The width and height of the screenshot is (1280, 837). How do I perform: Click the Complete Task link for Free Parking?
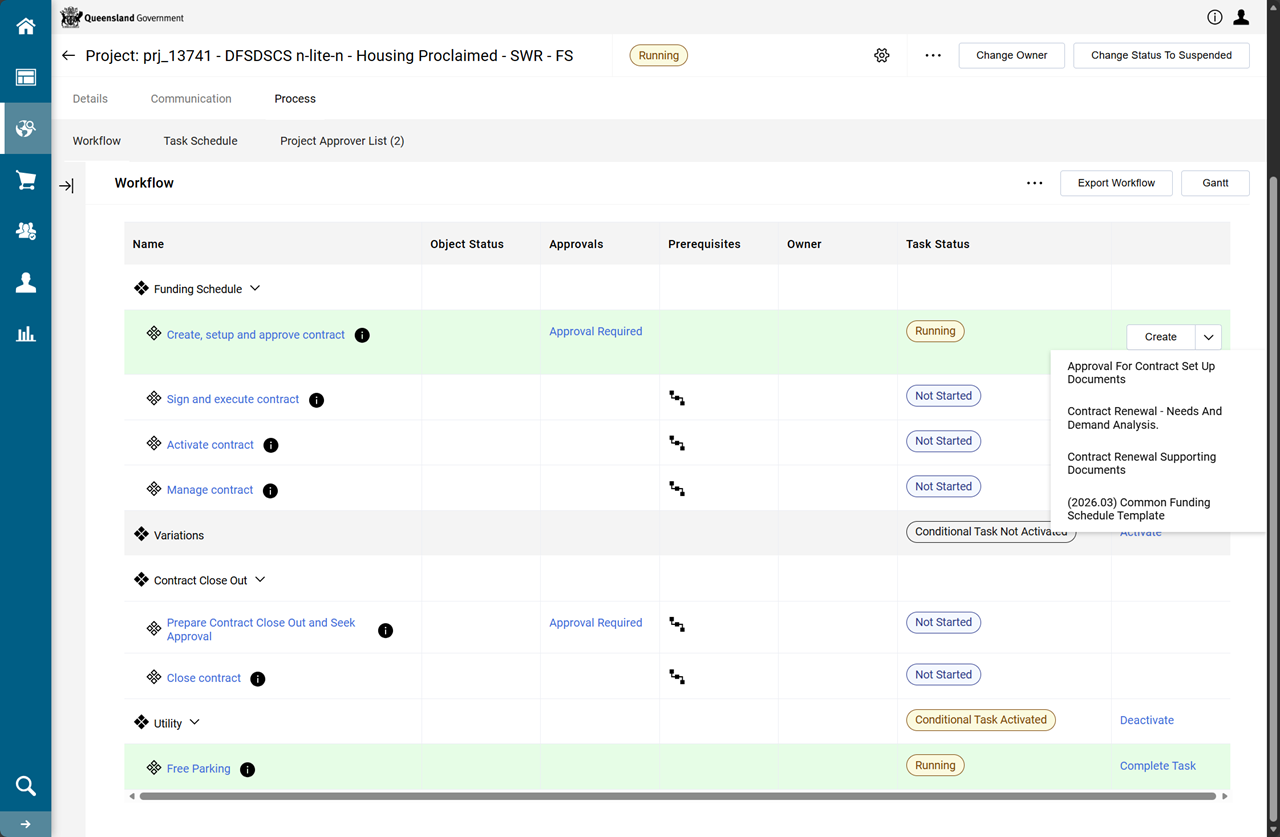point(1157,766)
